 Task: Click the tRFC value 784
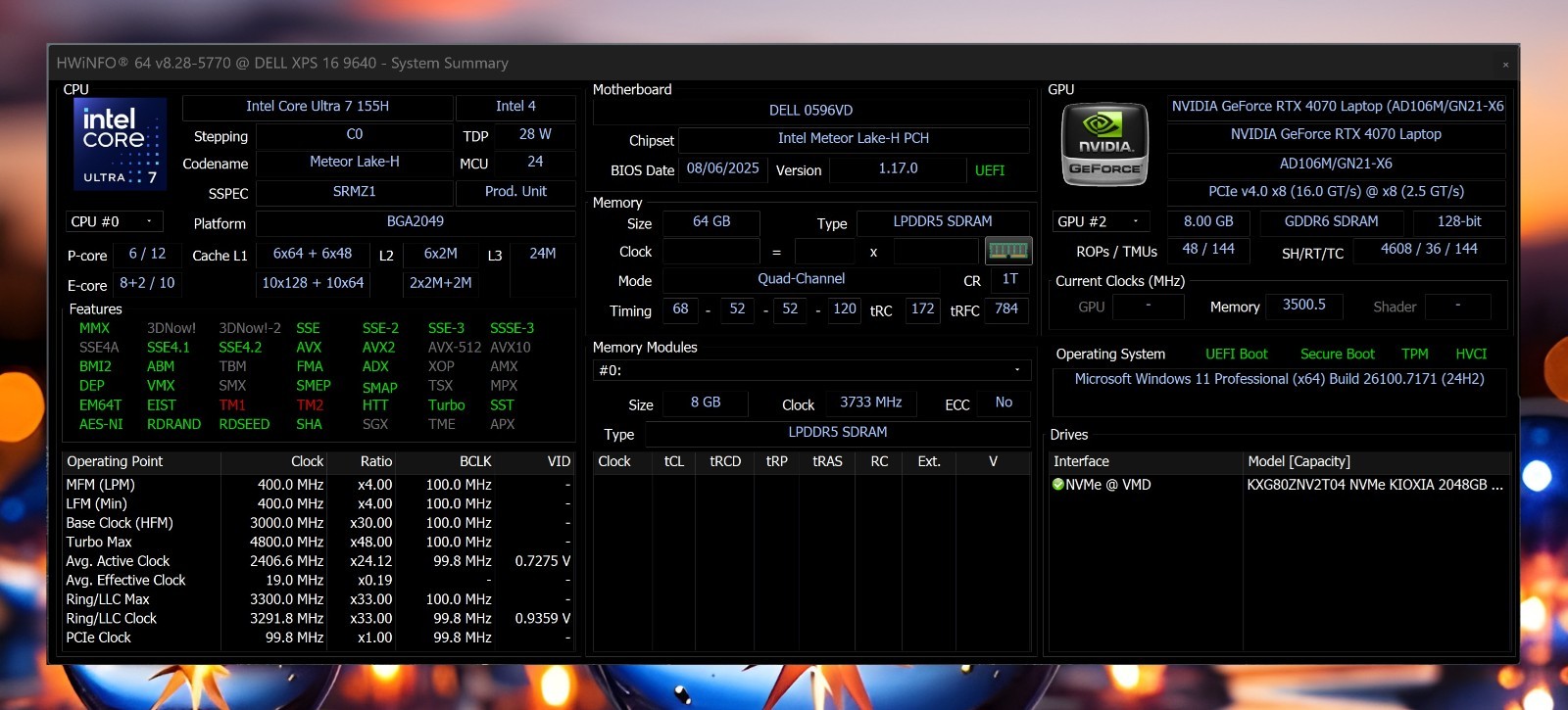(x=1006, y=308)
